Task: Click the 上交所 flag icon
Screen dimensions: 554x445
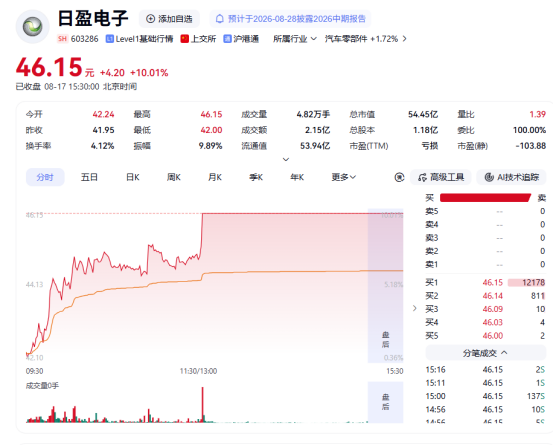Action: (x=184, y=39)
